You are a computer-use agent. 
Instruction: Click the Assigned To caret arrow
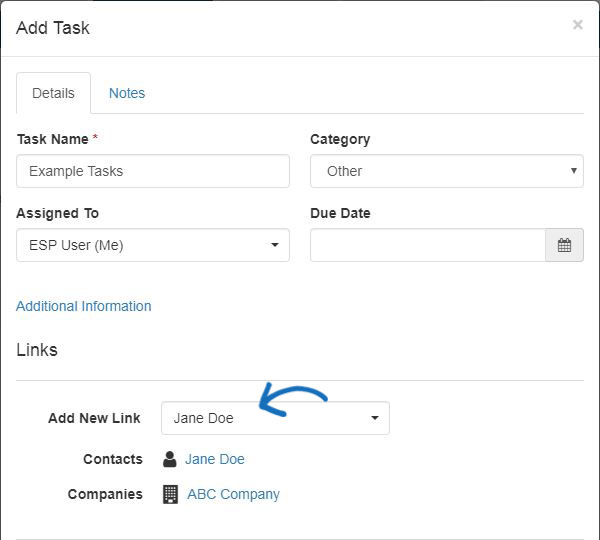tap(275, 245)
